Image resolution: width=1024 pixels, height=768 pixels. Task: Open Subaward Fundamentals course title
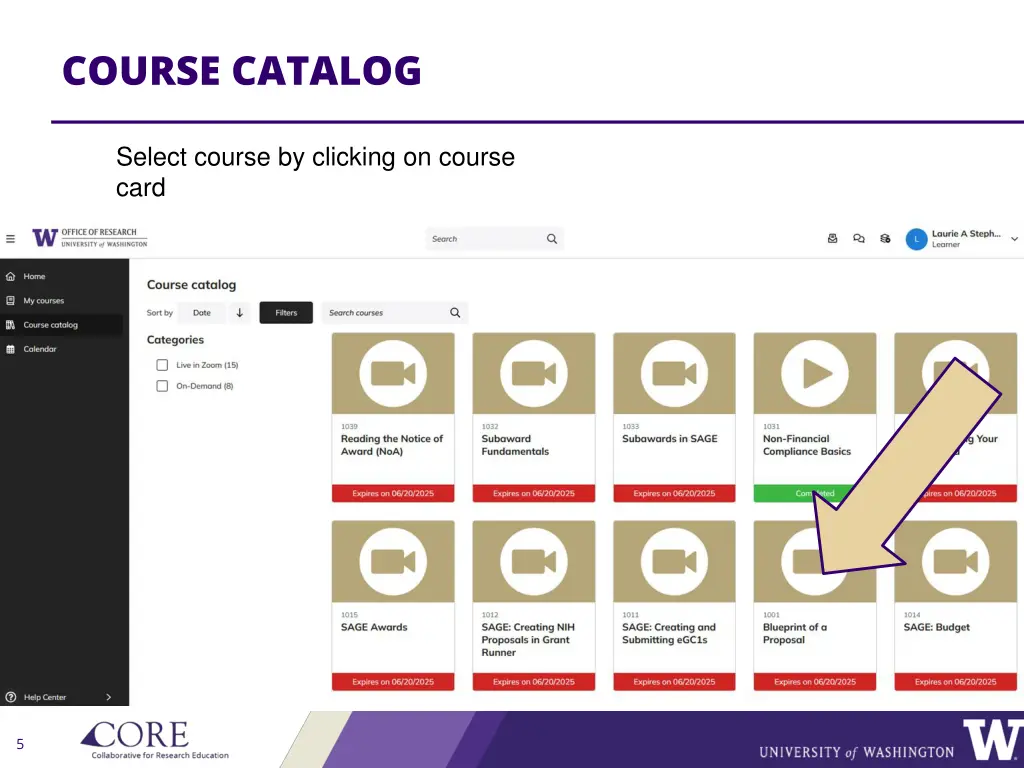click(x=515, y=445)
